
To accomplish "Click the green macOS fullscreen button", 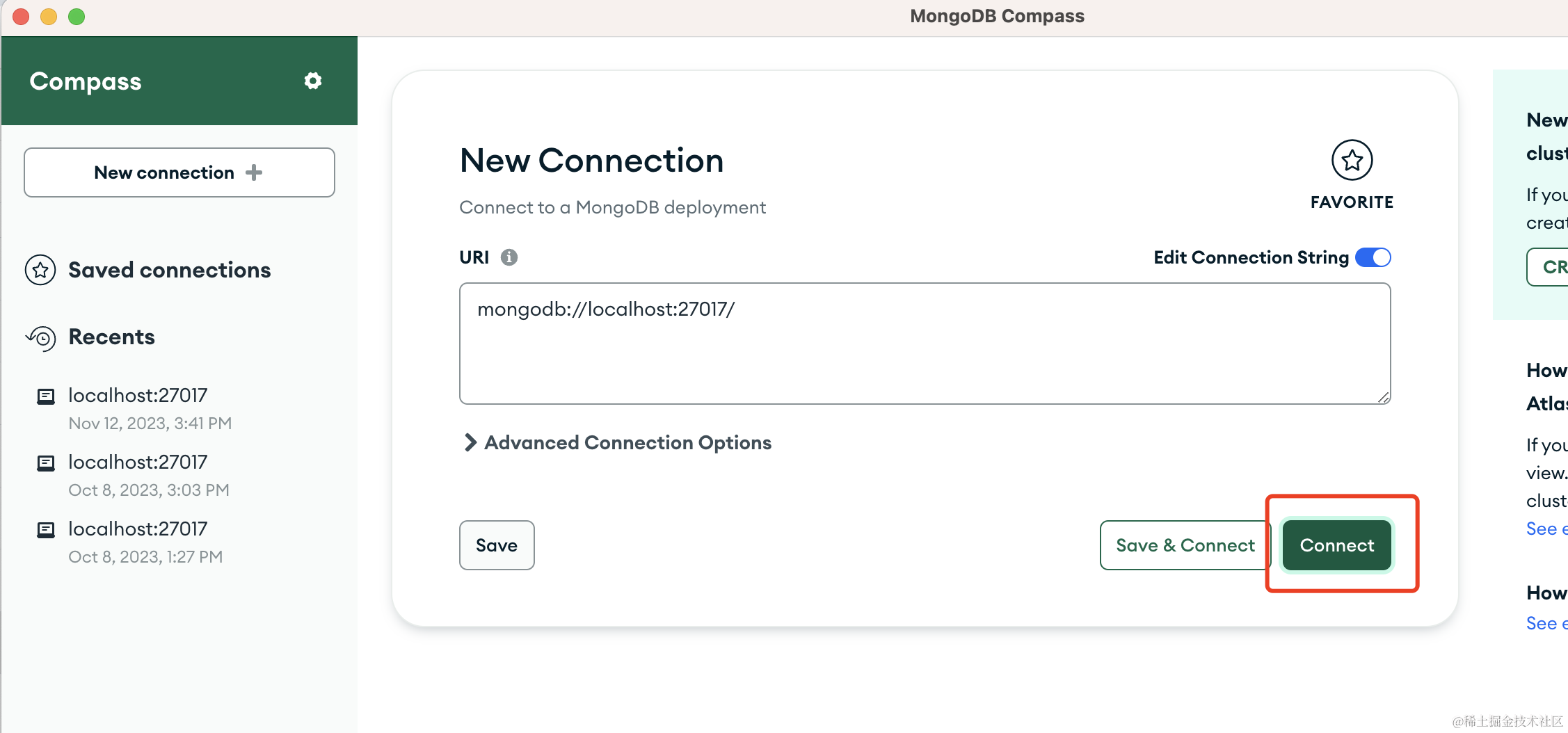I will [77, 16].
